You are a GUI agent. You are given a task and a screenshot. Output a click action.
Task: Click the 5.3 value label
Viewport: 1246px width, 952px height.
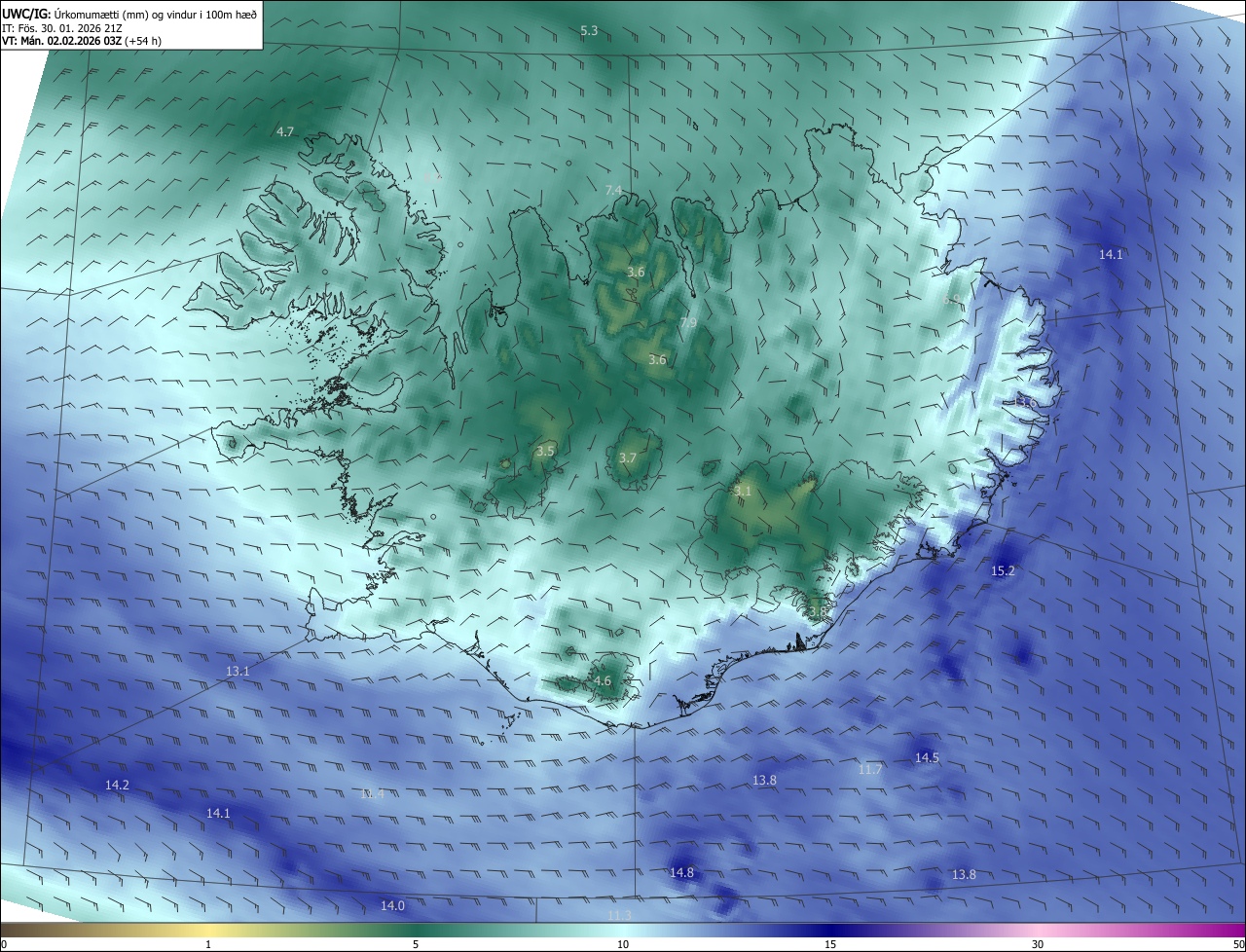click(x=589, y=31)
